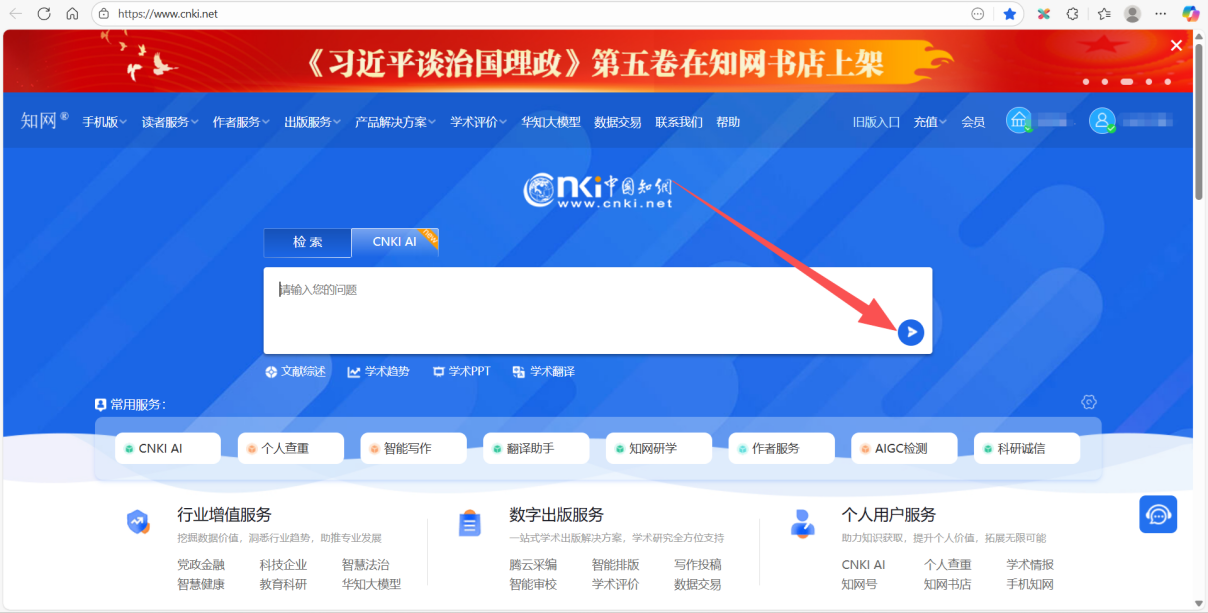Expand the 充值 dropdown menu
This screenshot has width=1208, height=613.
[x=930, y=122]
